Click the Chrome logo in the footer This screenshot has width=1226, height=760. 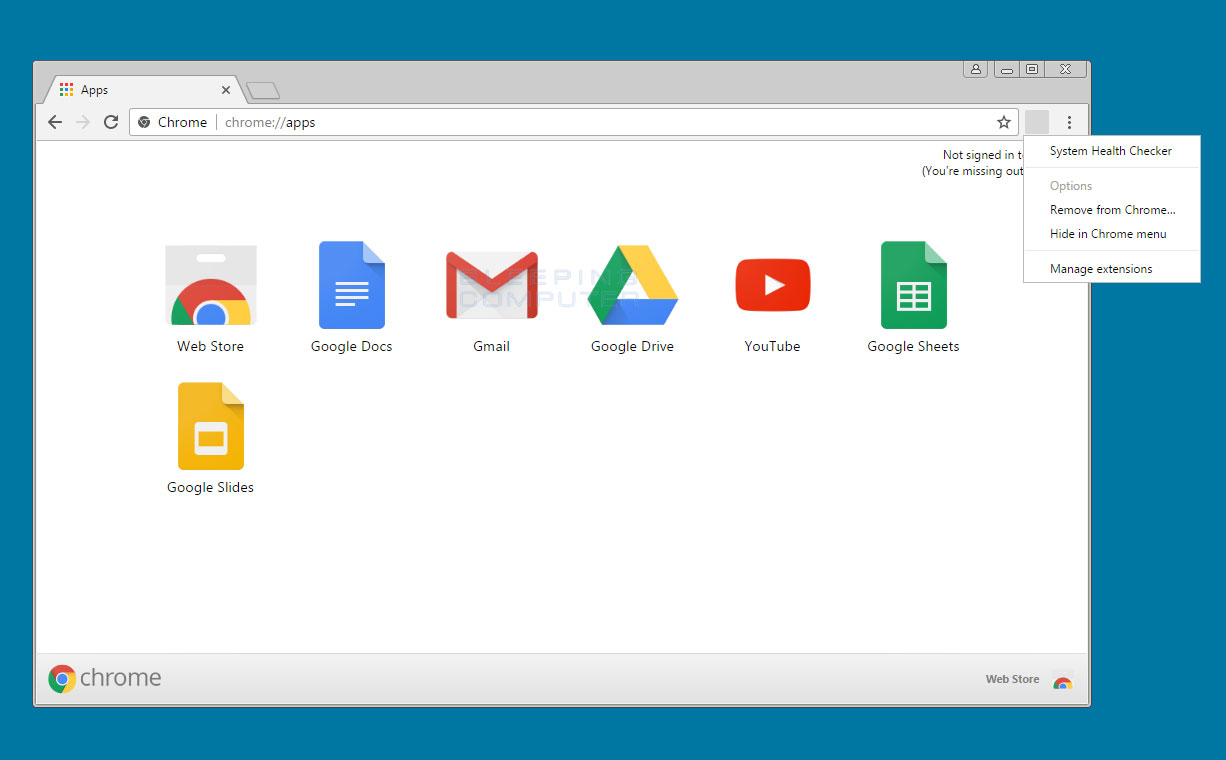(104, 678)
